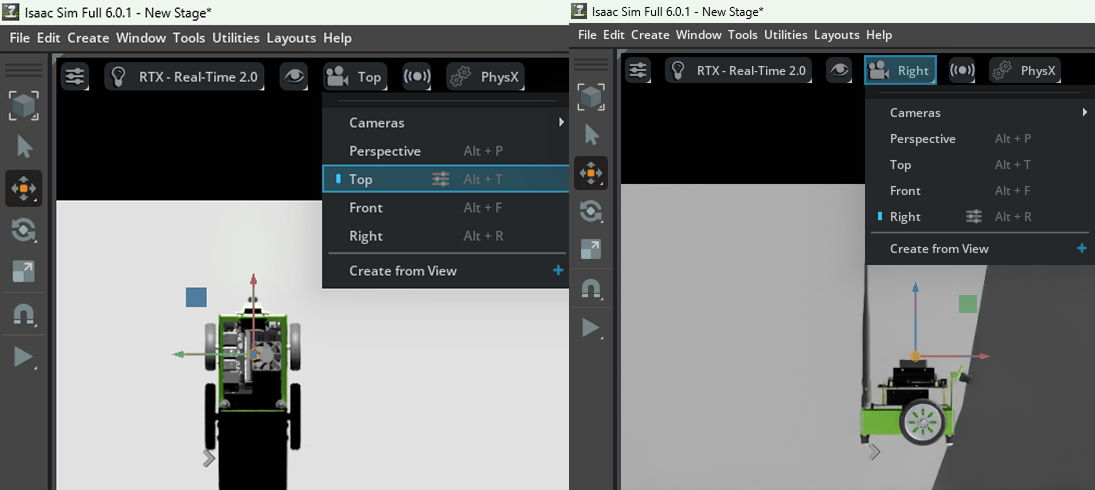Expand the Cameras submenu in right dropdown
Viewport: 1095px width, 490px height.
coord(979,112)
